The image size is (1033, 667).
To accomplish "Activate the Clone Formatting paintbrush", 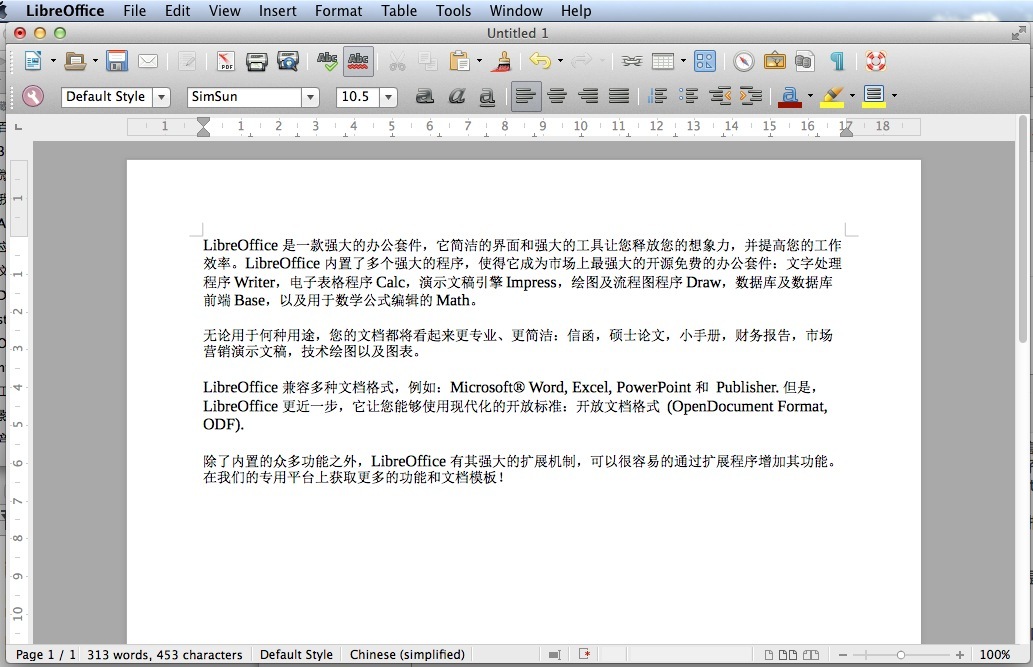I will click(501, 61).
